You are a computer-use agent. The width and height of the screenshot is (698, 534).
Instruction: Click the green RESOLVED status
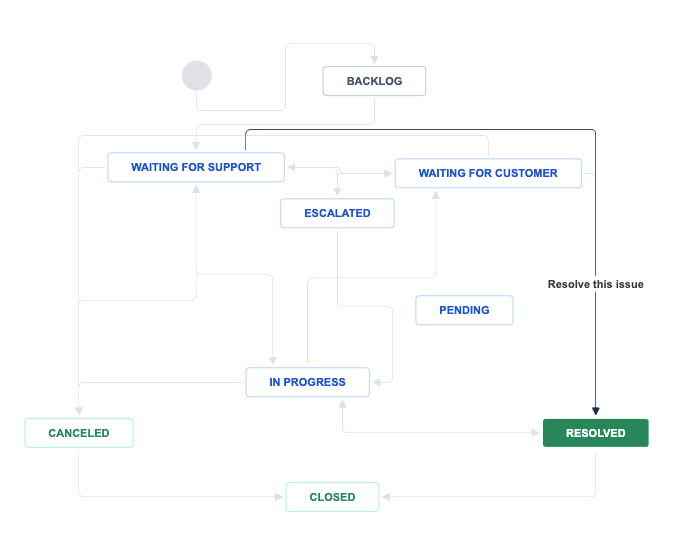(x=596, y=433)
